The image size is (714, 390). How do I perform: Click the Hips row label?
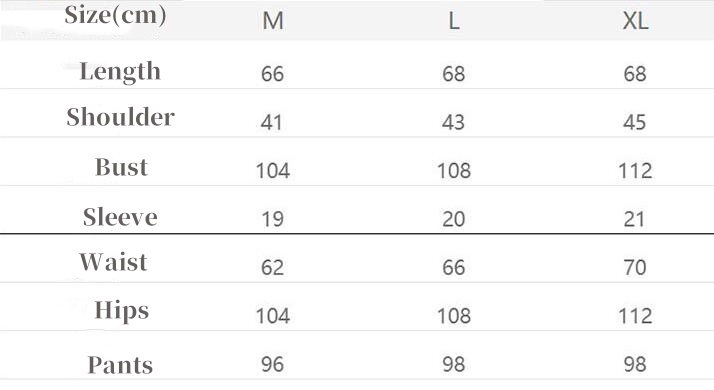point(122,311)
